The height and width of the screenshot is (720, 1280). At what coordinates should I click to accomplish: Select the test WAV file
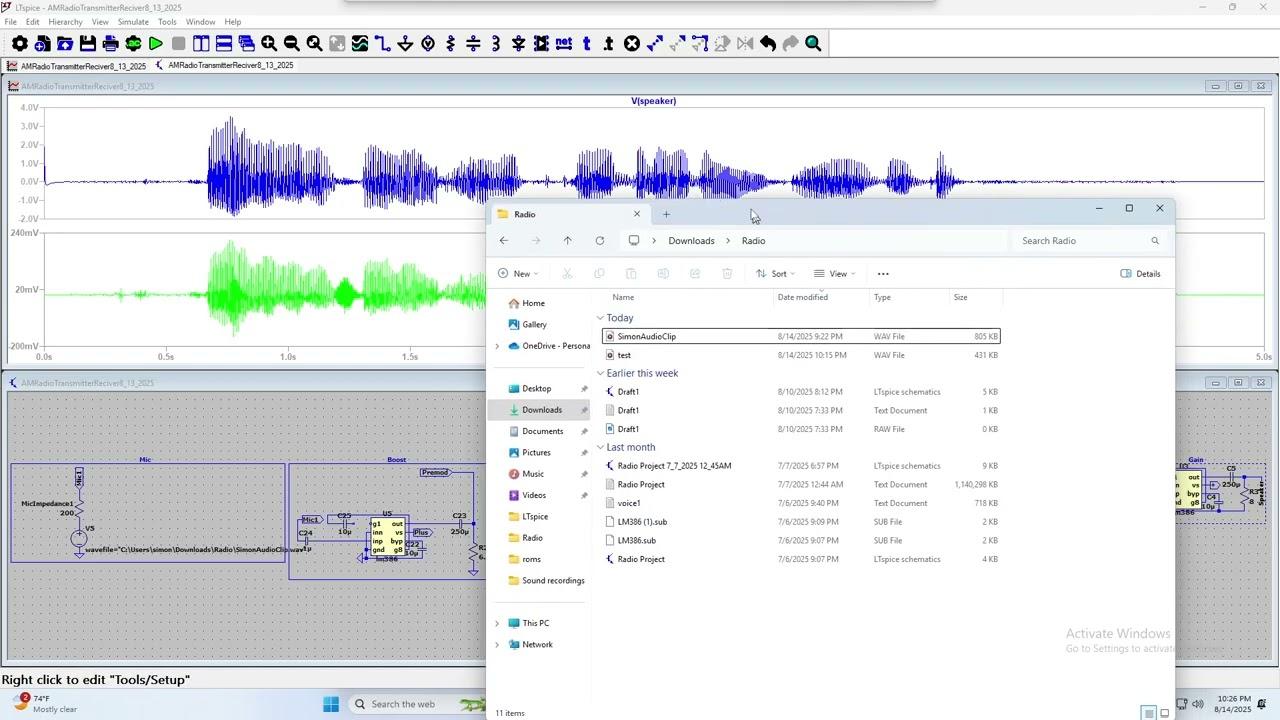click(x=801, y=355)
